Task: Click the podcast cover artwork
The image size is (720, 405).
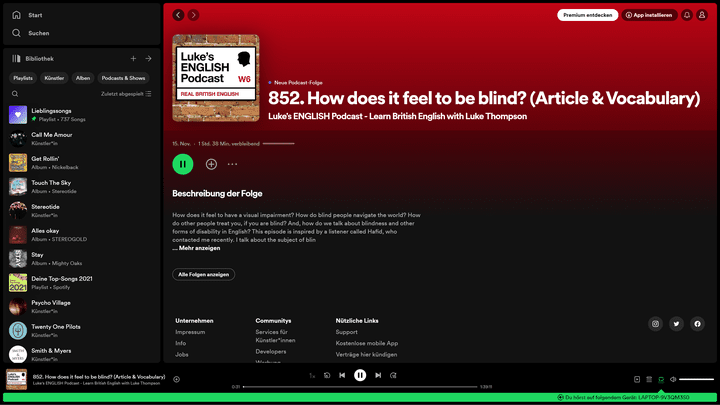Action: pos(216,78)
